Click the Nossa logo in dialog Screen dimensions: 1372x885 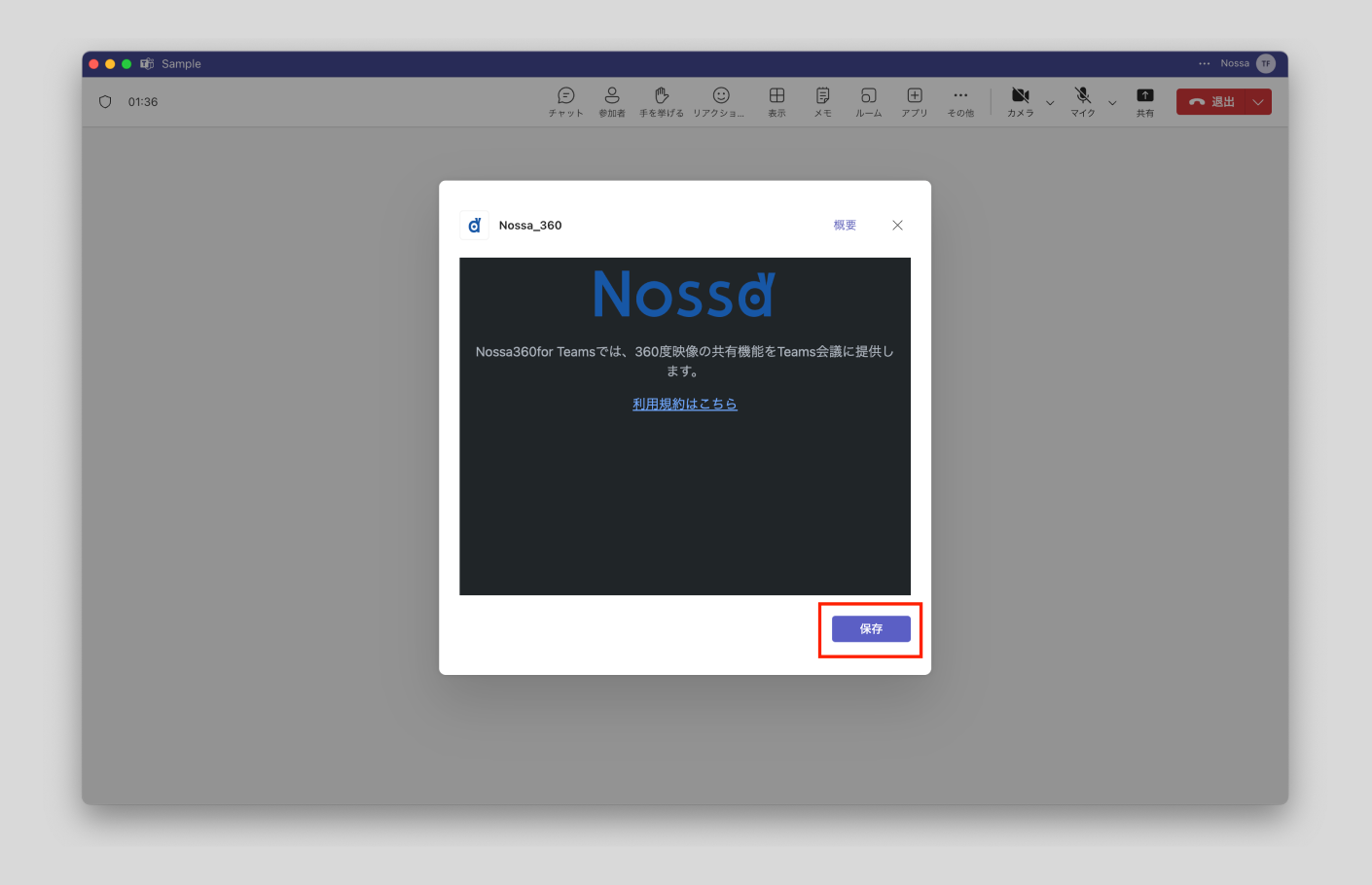click(684, 294)
